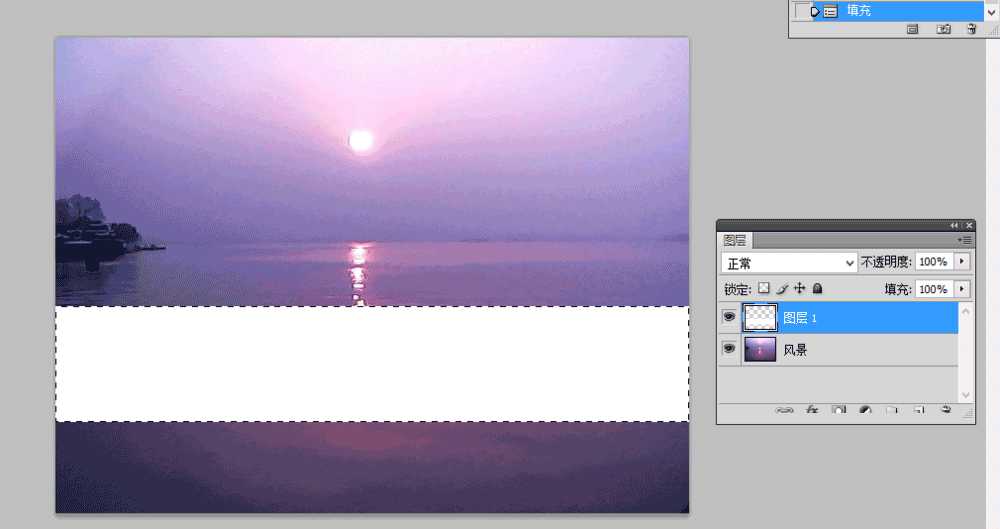
Task: Toggle lock transparent pixels
Action: click(x=763, y=288)
